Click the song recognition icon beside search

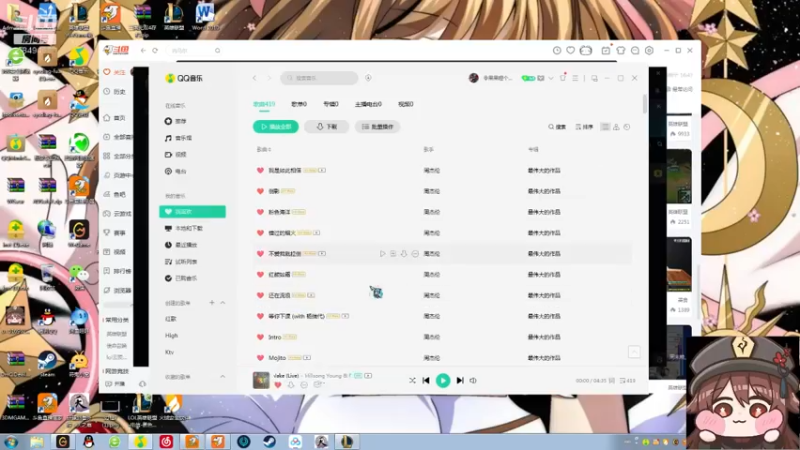pos(368,78)
